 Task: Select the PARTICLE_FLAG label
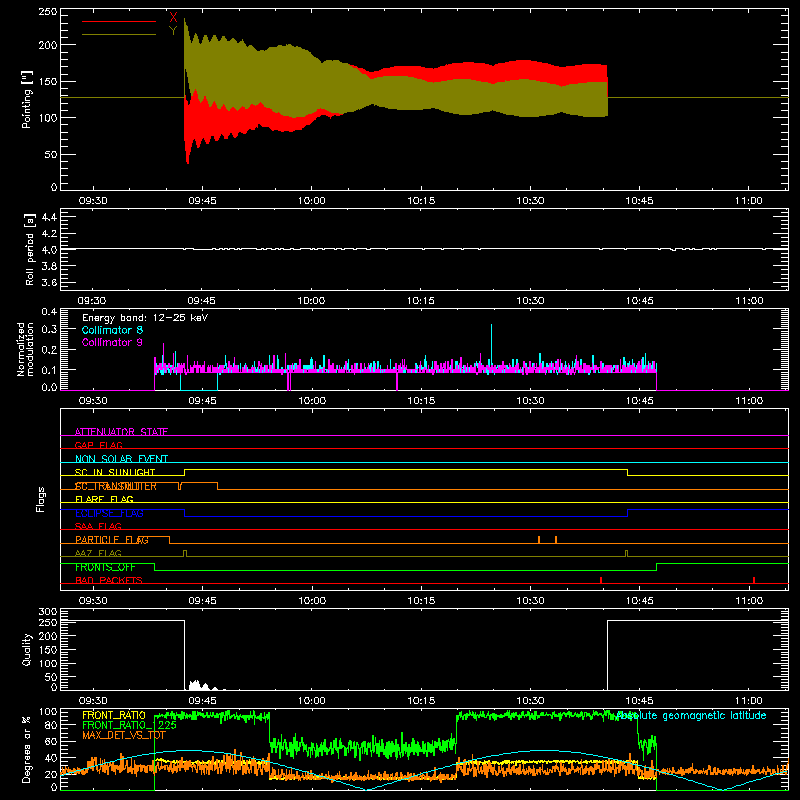point(112,540)
